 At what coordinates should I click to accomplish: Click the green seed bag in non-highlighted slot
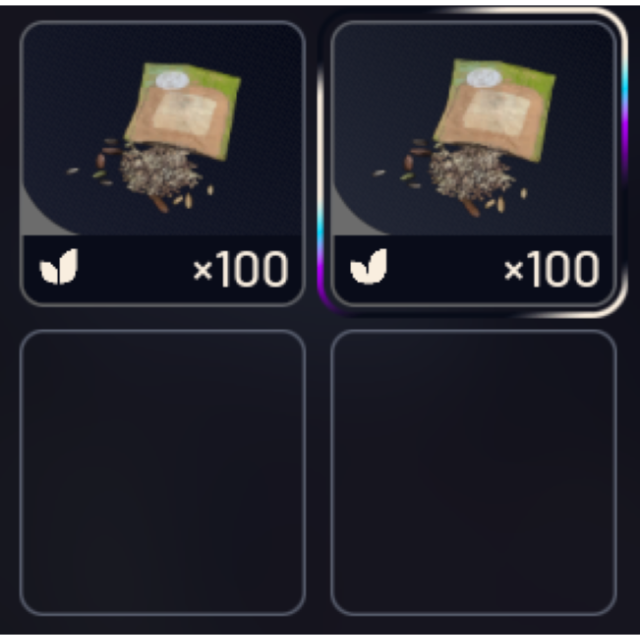[x=183, y=110]
